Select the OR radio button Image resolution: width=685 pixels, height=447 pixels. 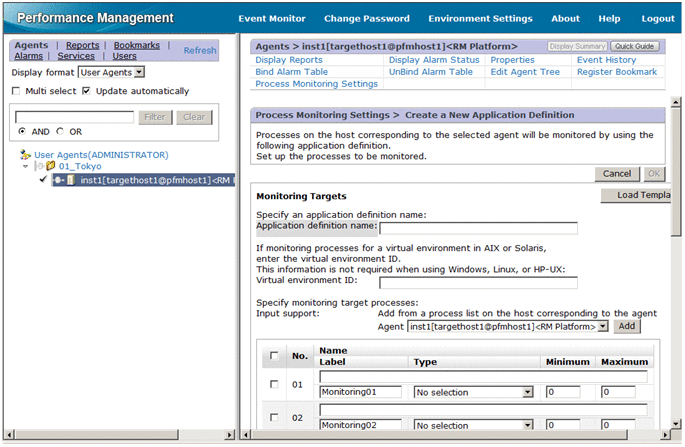click(60, 131)
